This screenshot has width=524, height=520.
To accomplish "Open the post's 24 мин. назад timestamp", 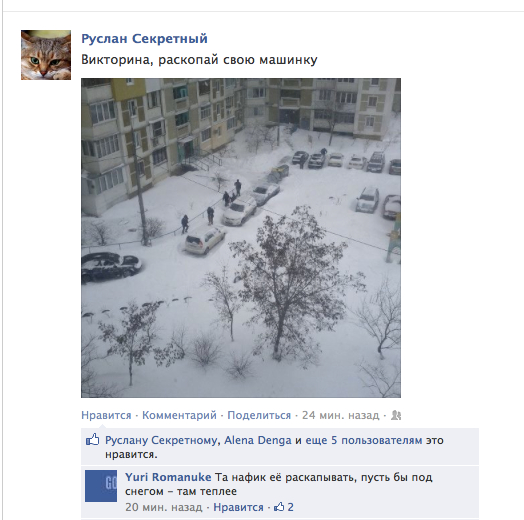I will 341,415.
